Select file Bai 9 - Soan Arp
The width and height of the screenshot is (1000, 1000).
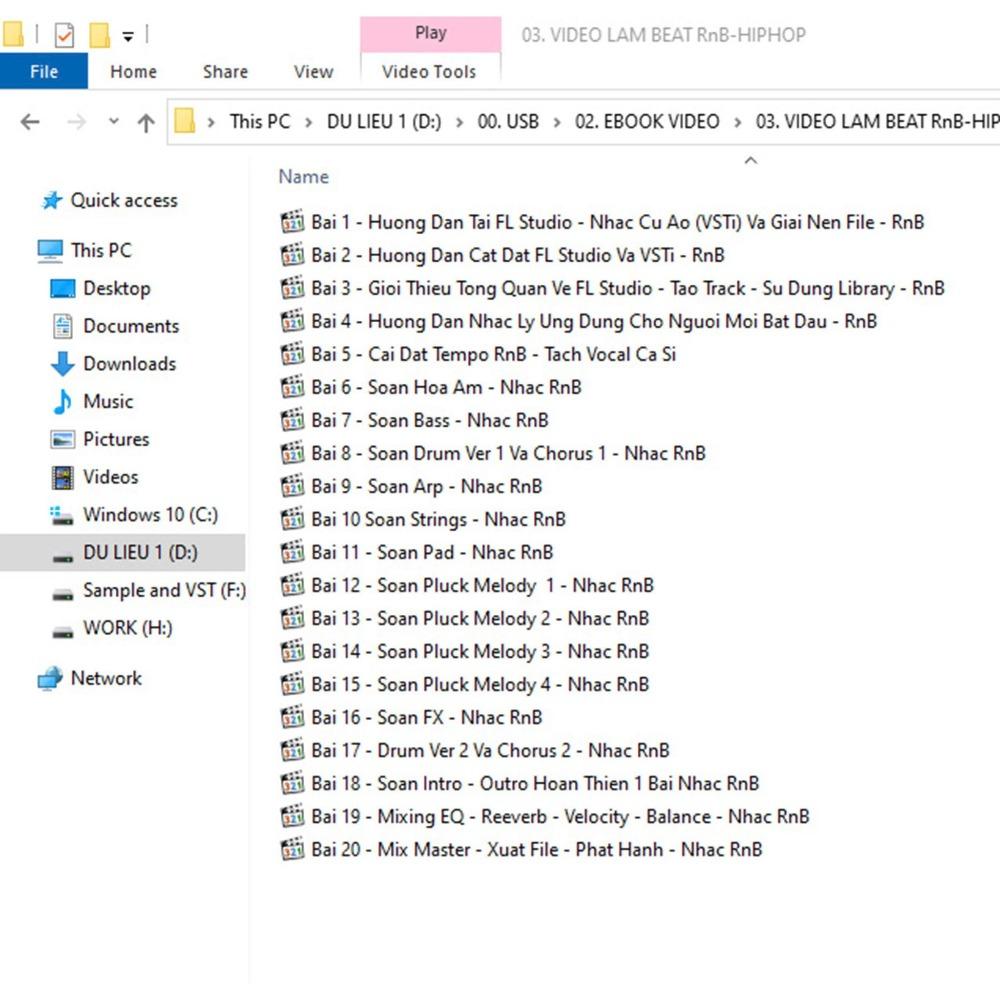[x=427, y=487]
